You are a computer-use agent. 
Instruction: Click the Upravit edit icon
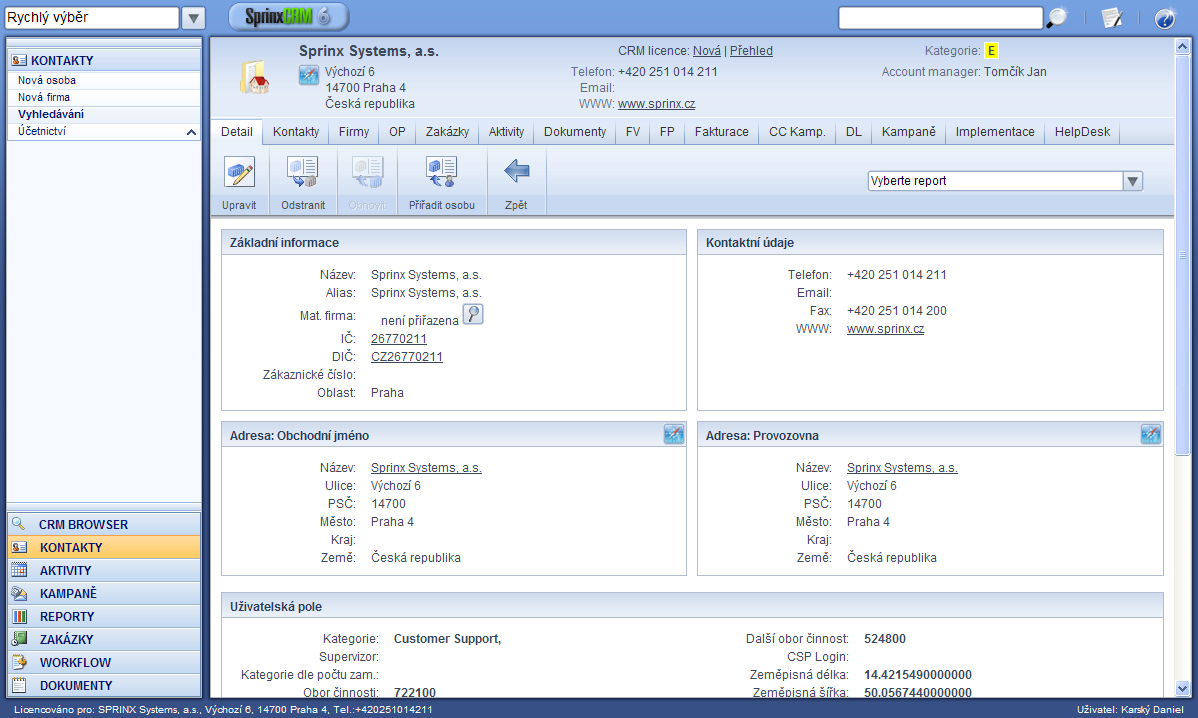(240, 173)
